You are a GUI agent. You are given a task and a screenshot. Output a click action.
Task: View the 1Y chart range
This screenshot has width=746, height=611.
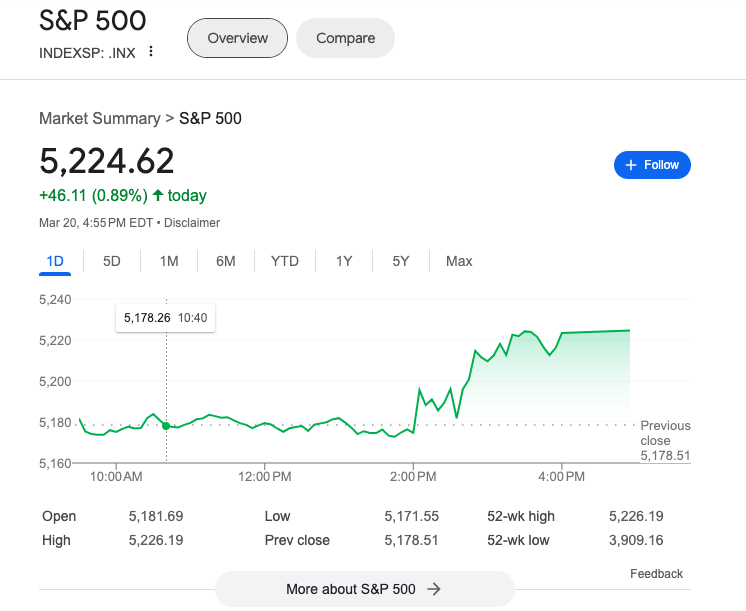click(x=344, y=261)
